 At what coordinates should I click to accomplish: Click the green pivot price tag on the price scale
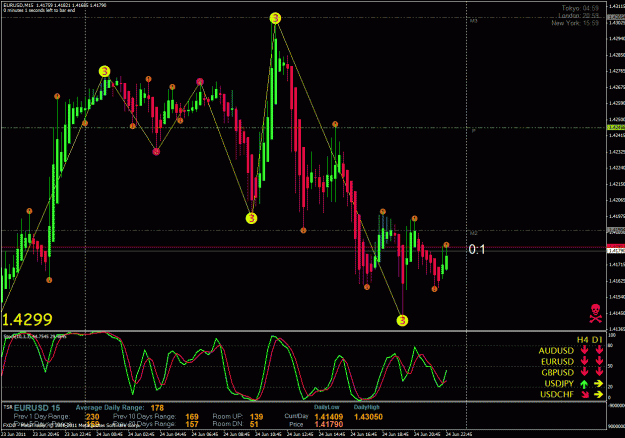[615, 128]
